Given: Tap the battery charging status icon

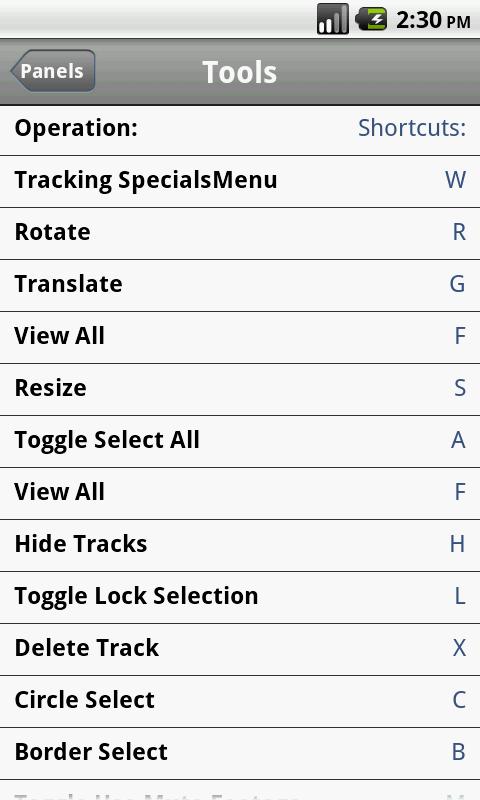Looking at the screenshot, I should [x=371, y=19].
